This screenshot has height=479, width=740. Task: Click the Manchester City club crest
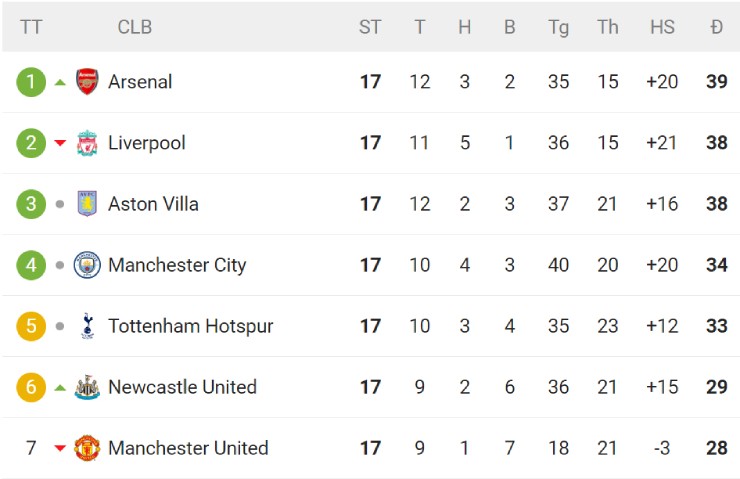click(88, 265)
